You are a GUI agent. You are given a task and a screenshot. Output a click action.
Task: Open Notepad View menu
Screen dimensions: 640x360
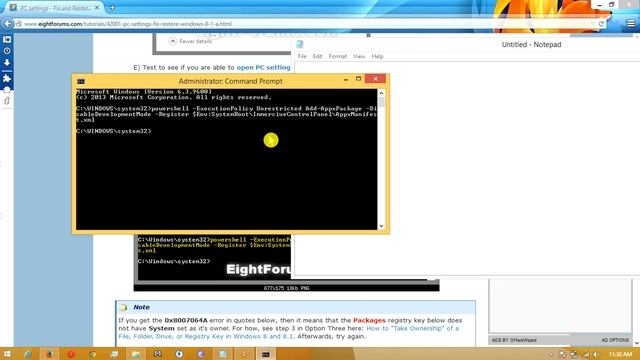359,56
